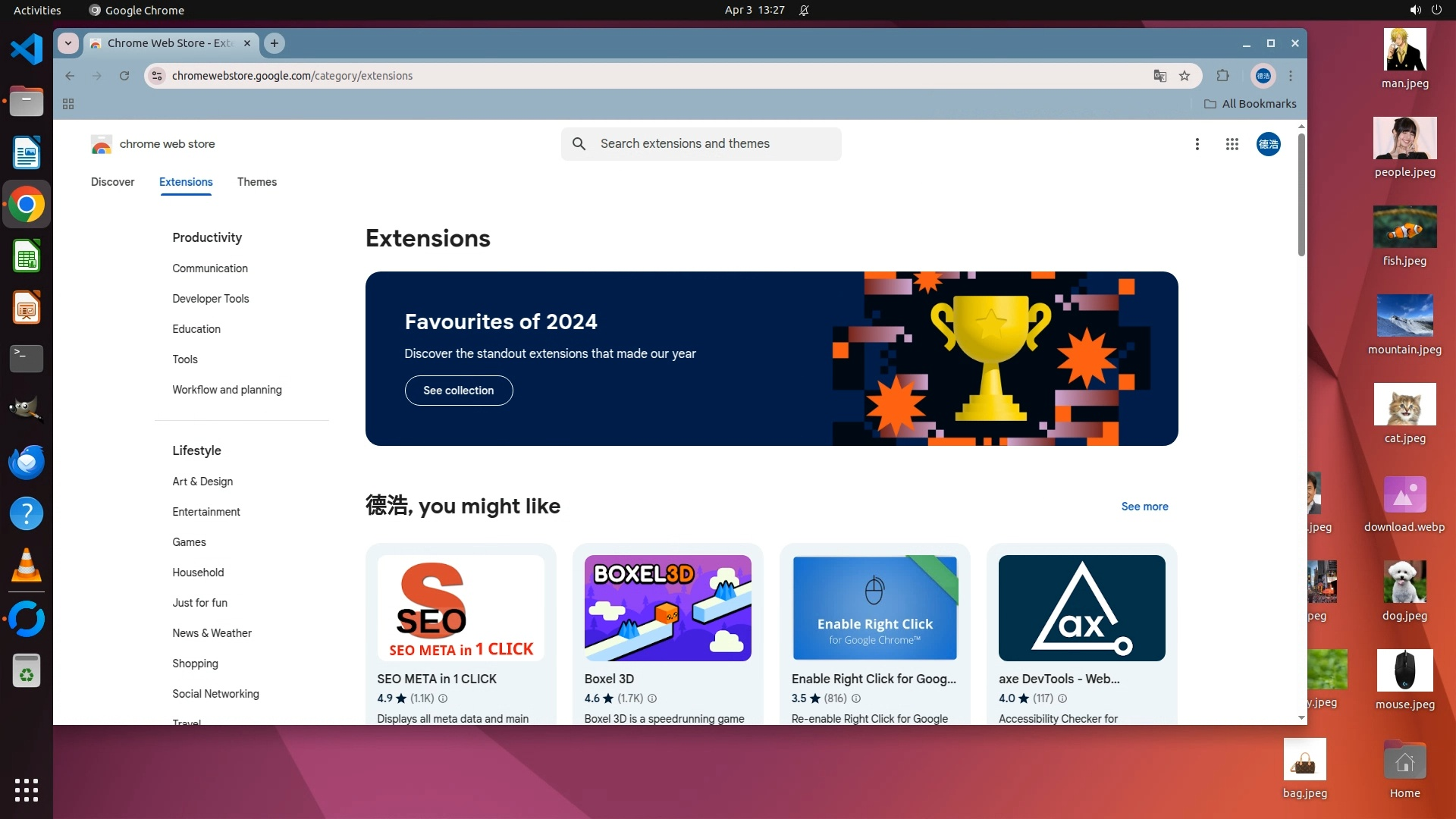
Task: Expand the tab search dropdown arrow
Action: point(68,43)
